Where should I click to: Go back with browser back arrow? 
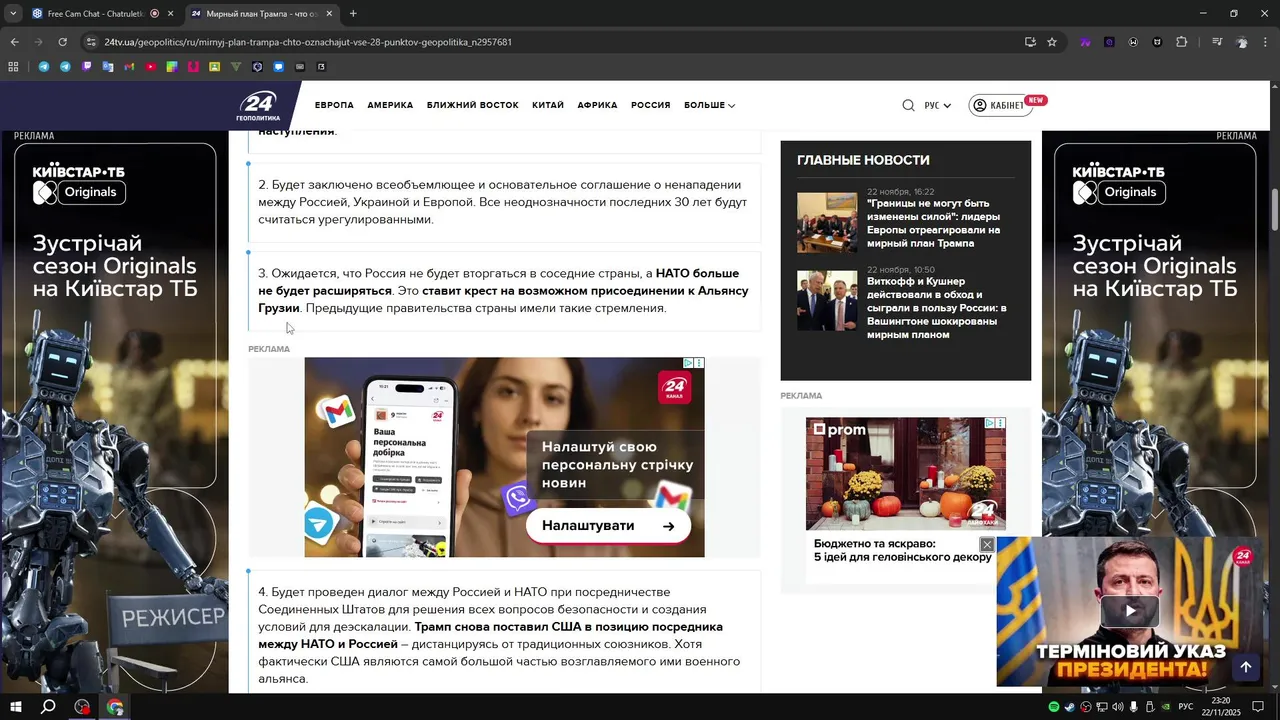tap(14, 42)
